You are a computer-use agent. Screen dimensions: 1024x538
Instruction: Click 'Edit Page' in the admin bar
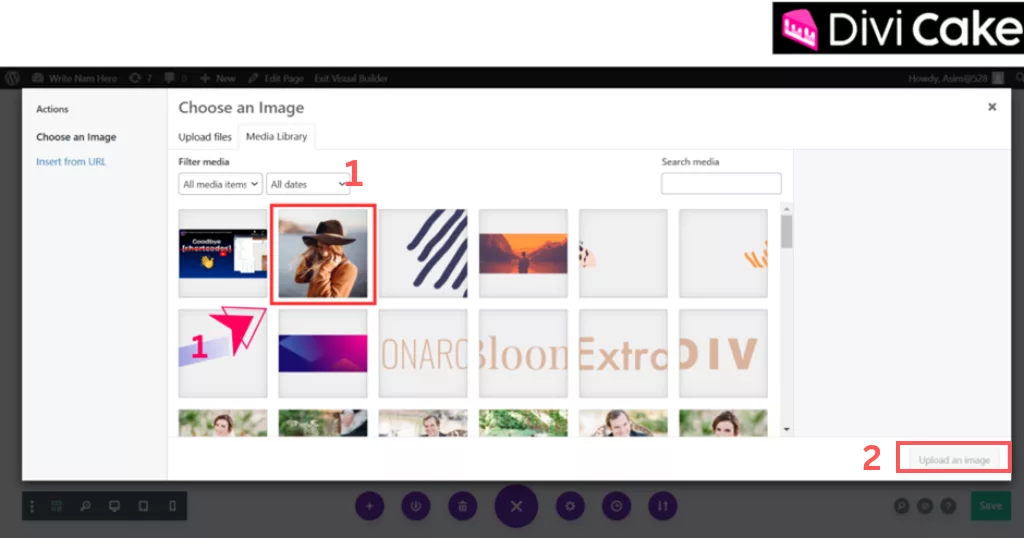click(x=276, y=78)
